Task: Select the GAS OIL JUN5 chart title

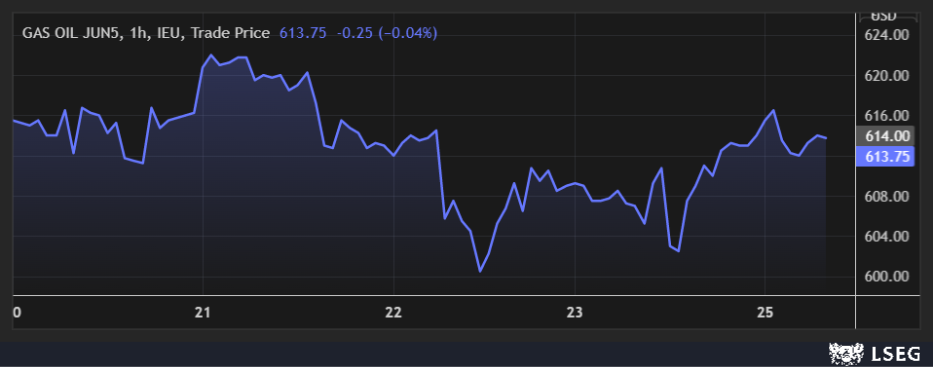Action: click(146, 33)
